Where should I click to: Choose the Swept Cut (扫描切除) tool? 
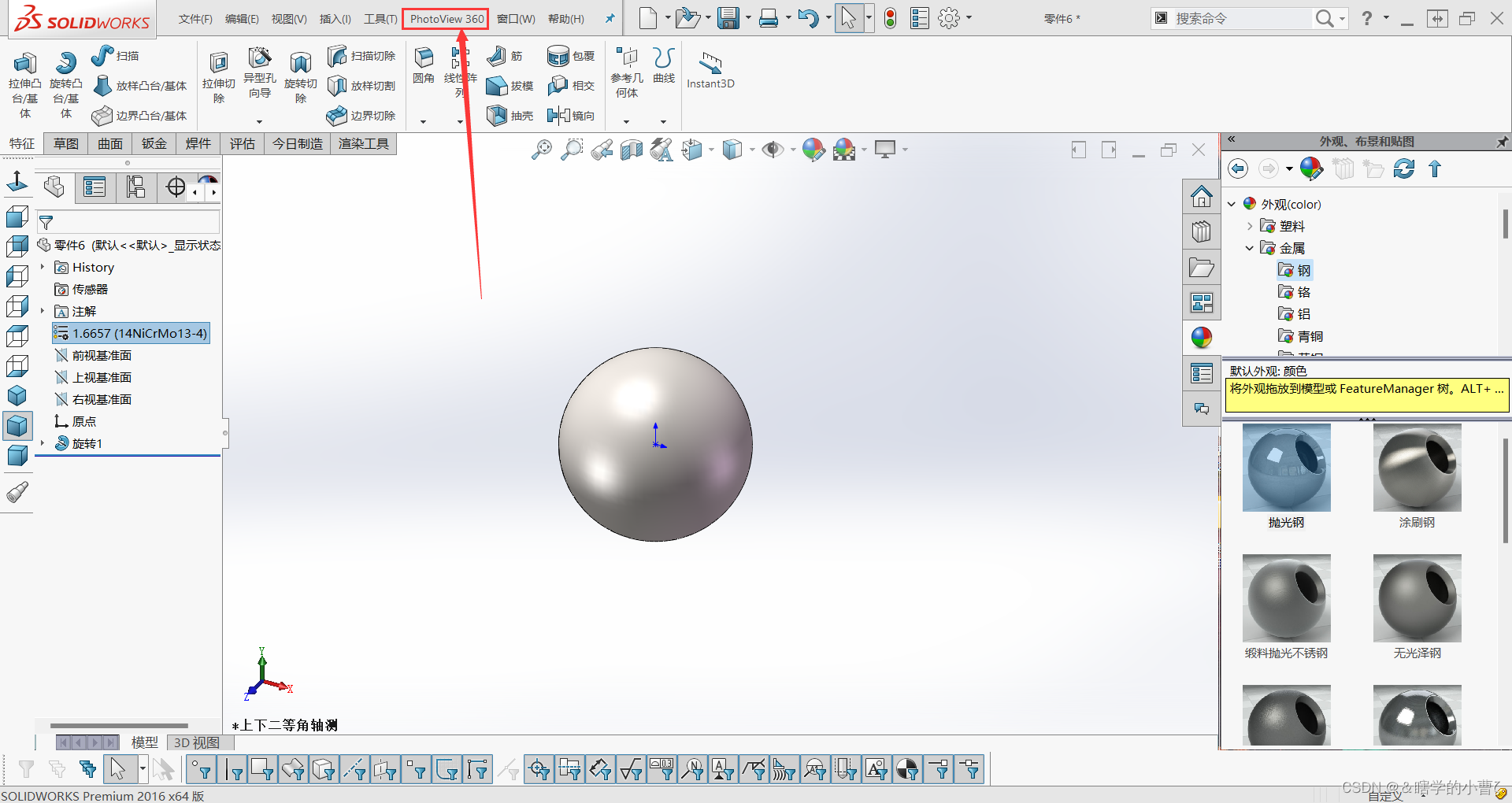click(x=361, y=56)
